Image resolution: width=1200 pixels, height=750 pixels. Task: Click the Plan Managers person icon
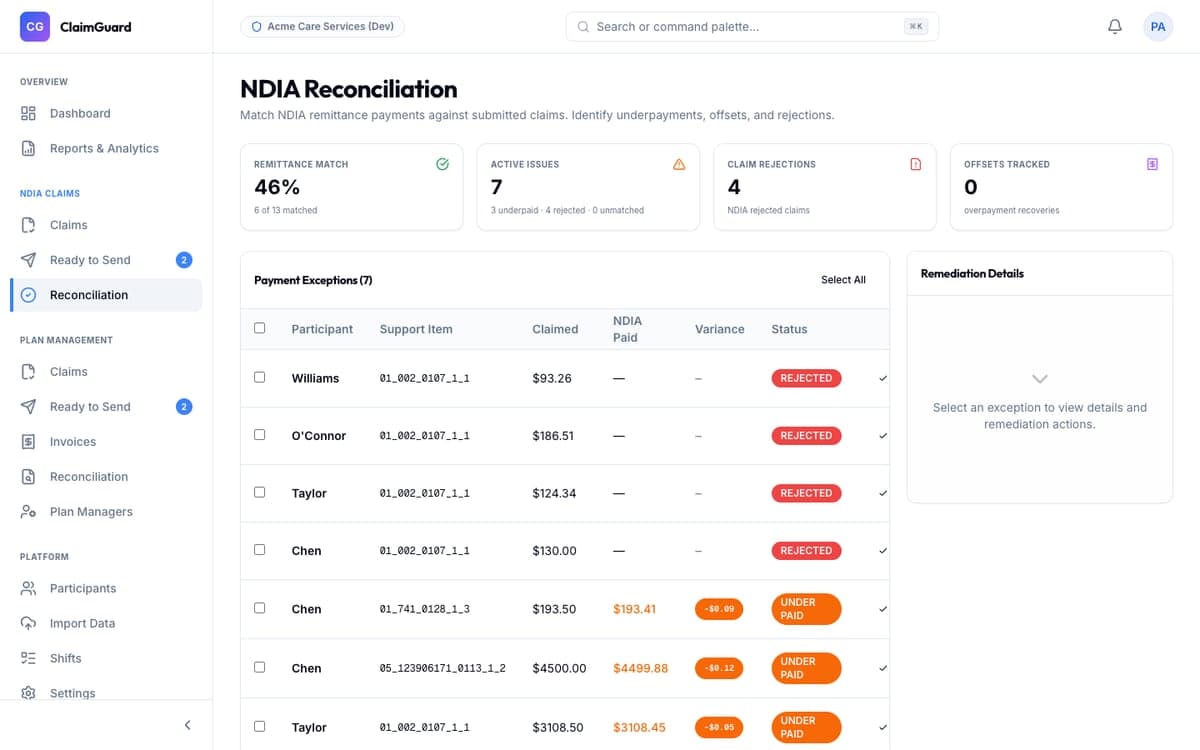pyautogui.click(x=29, y=511)
